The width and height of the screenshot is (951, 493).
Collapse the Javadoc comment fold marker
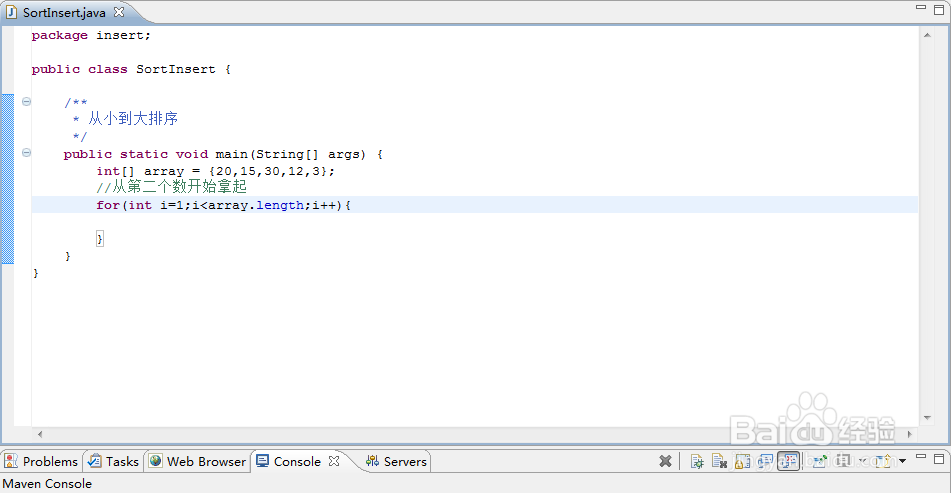(26, 101)
